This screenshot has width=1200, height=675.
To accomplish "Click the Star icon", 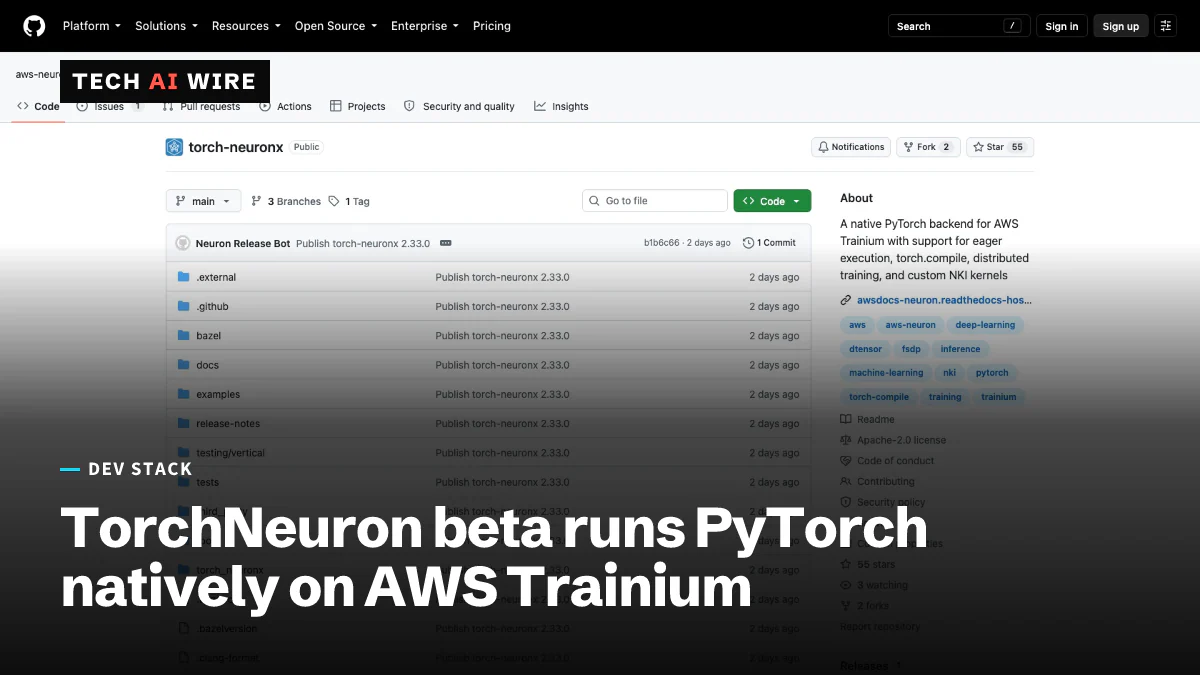I will tap(978, 147).
